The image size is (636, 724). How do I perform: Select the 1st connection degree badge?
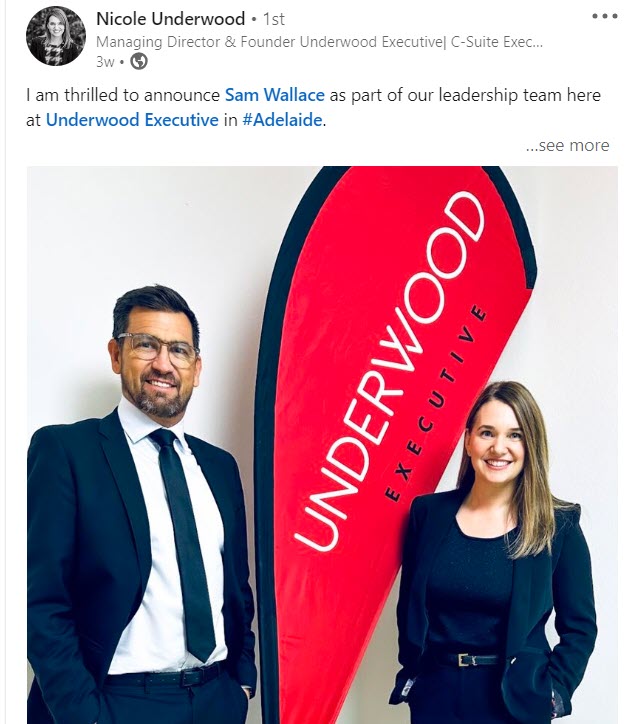pos(274,19)
